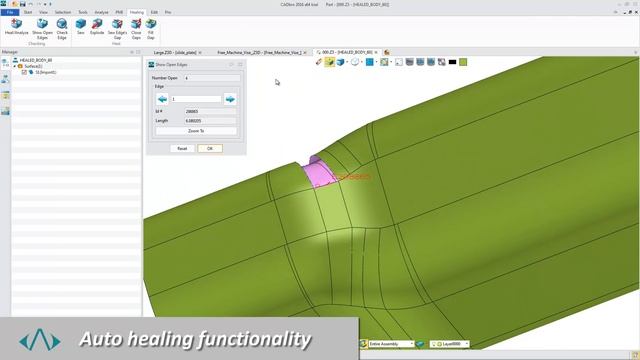Switch to the Large.Z3D slide_plate document tab
This screenshot has height=360, width=640.
click(x=175, y=53)
